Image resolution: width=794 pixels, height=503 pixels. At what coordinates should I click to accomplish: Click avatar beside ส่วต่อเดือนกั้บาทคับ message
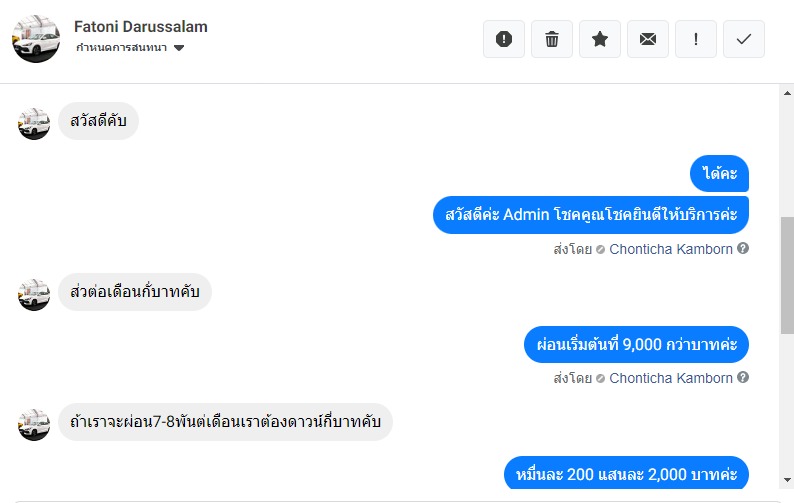tap(34, 293)
